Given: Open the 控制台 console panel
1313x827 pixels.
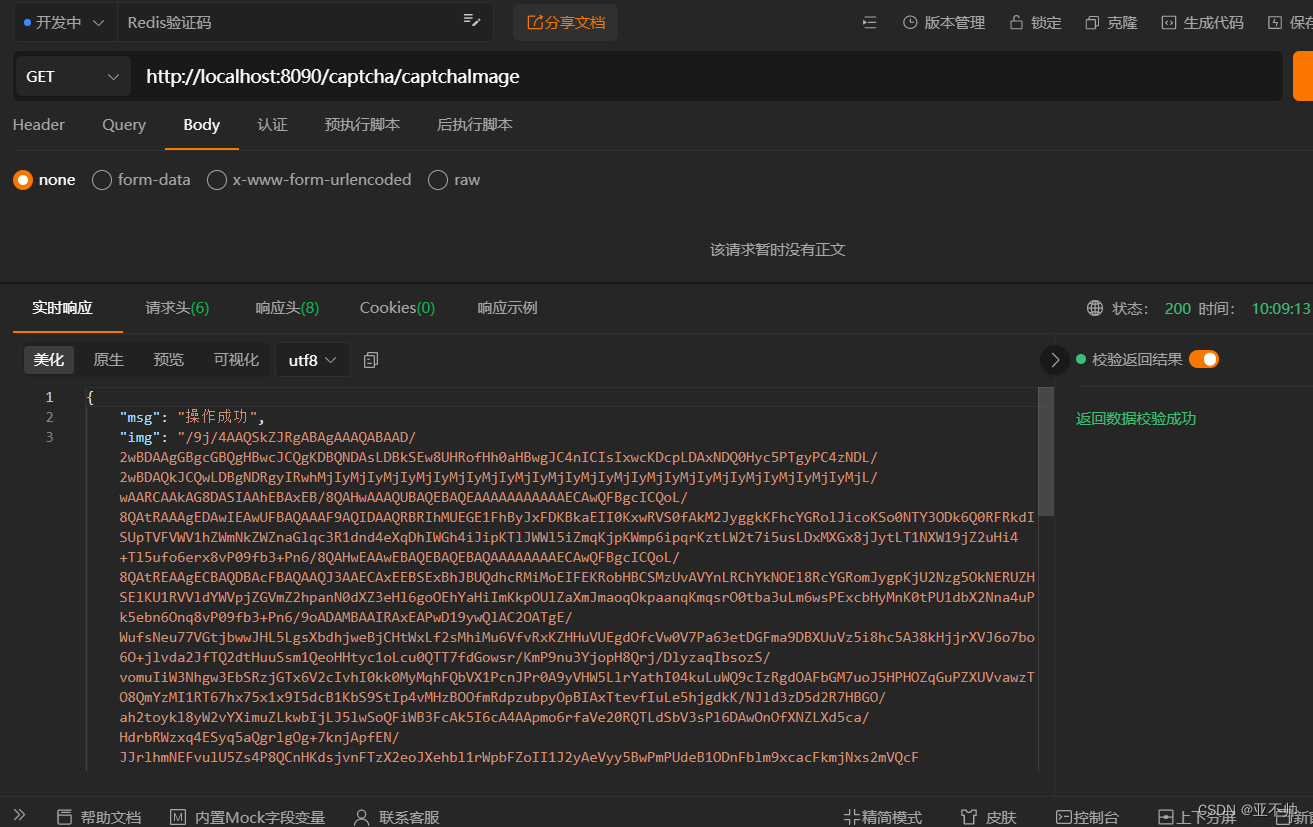Looking at the screenshot, I should pyautogui.click(x=1088, y=816).
